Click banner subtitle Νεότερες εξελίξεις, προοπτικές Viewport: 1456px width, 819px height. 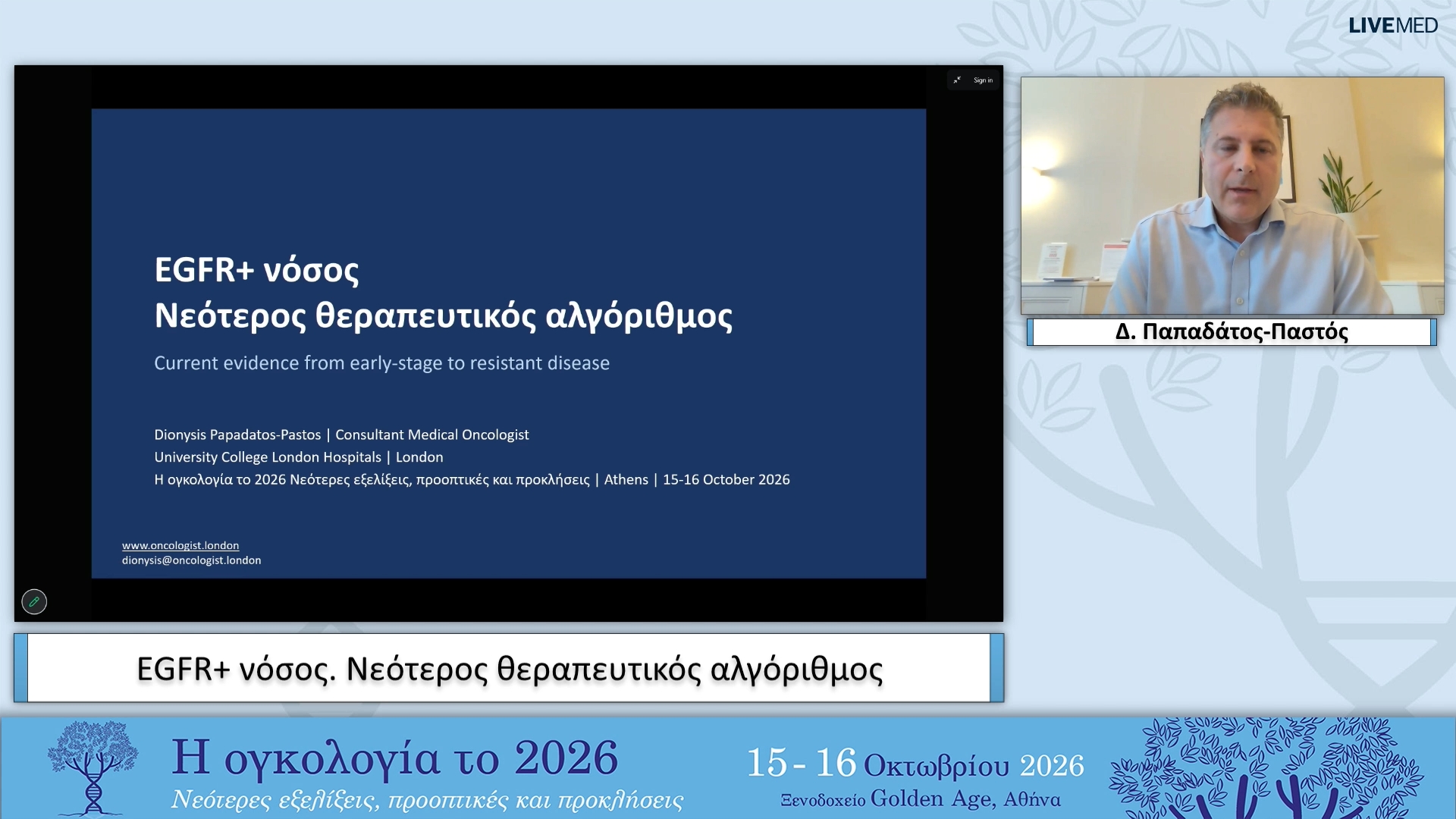(x=428, y=800)
